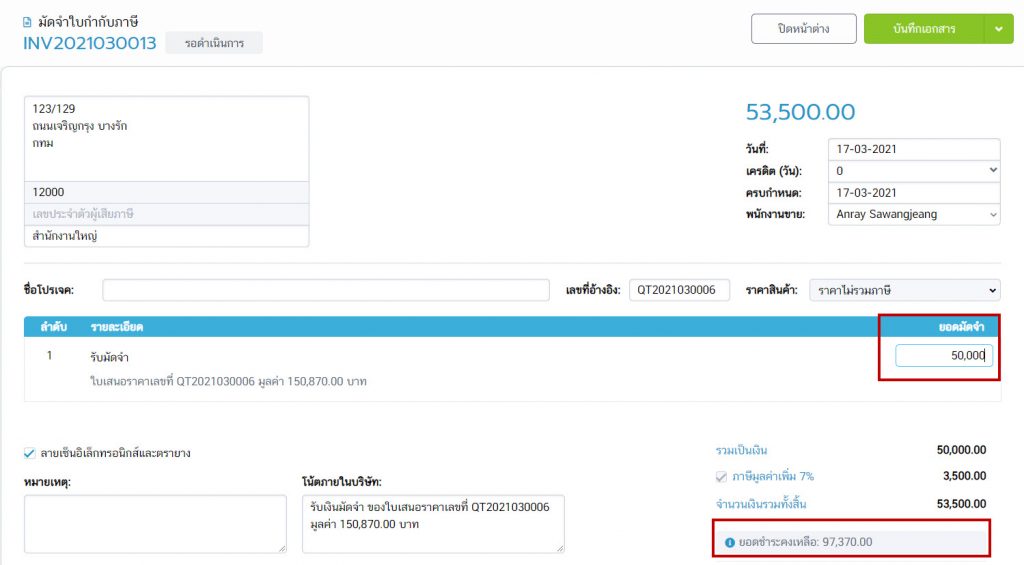Screen dimensions: 1024x565
Task: Click the รอดำเนินการ status badge
Action: pyautogui.click(x=214, y=44)
